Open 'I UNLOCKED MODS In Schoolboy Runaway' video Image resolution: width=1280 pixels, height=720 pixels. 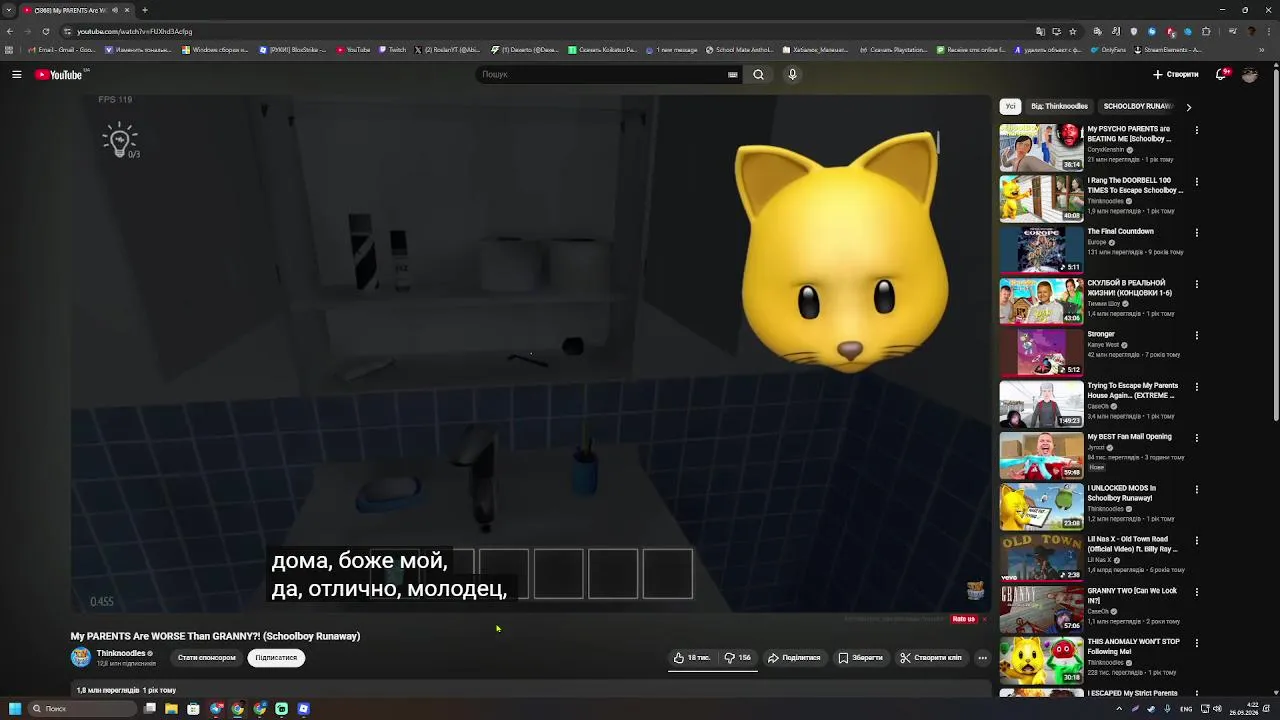1041,506
